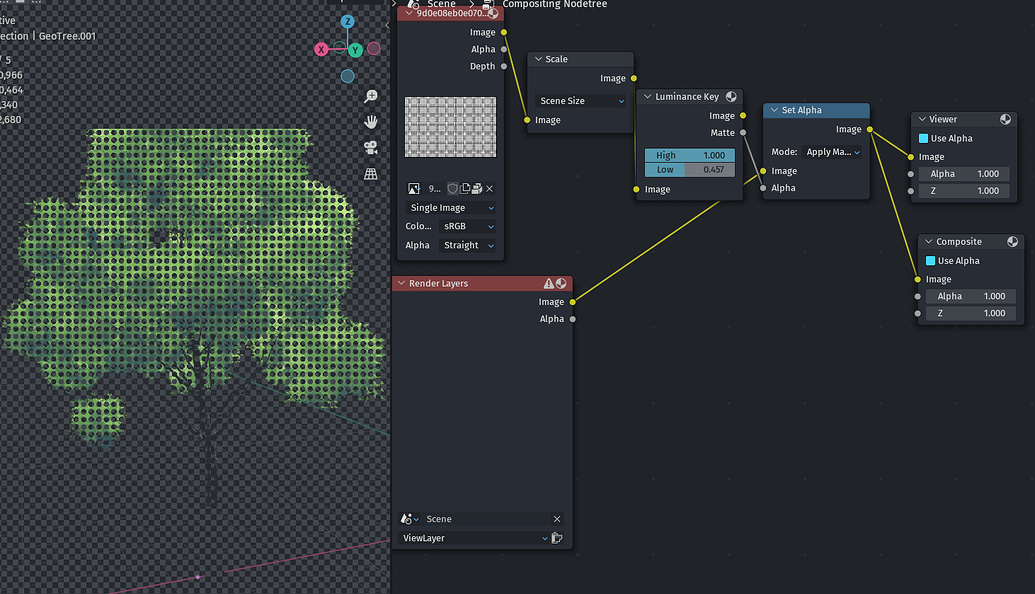Collapse the Viewer node
Screen dimensions: 1035x594
click(x=922, y=119)
